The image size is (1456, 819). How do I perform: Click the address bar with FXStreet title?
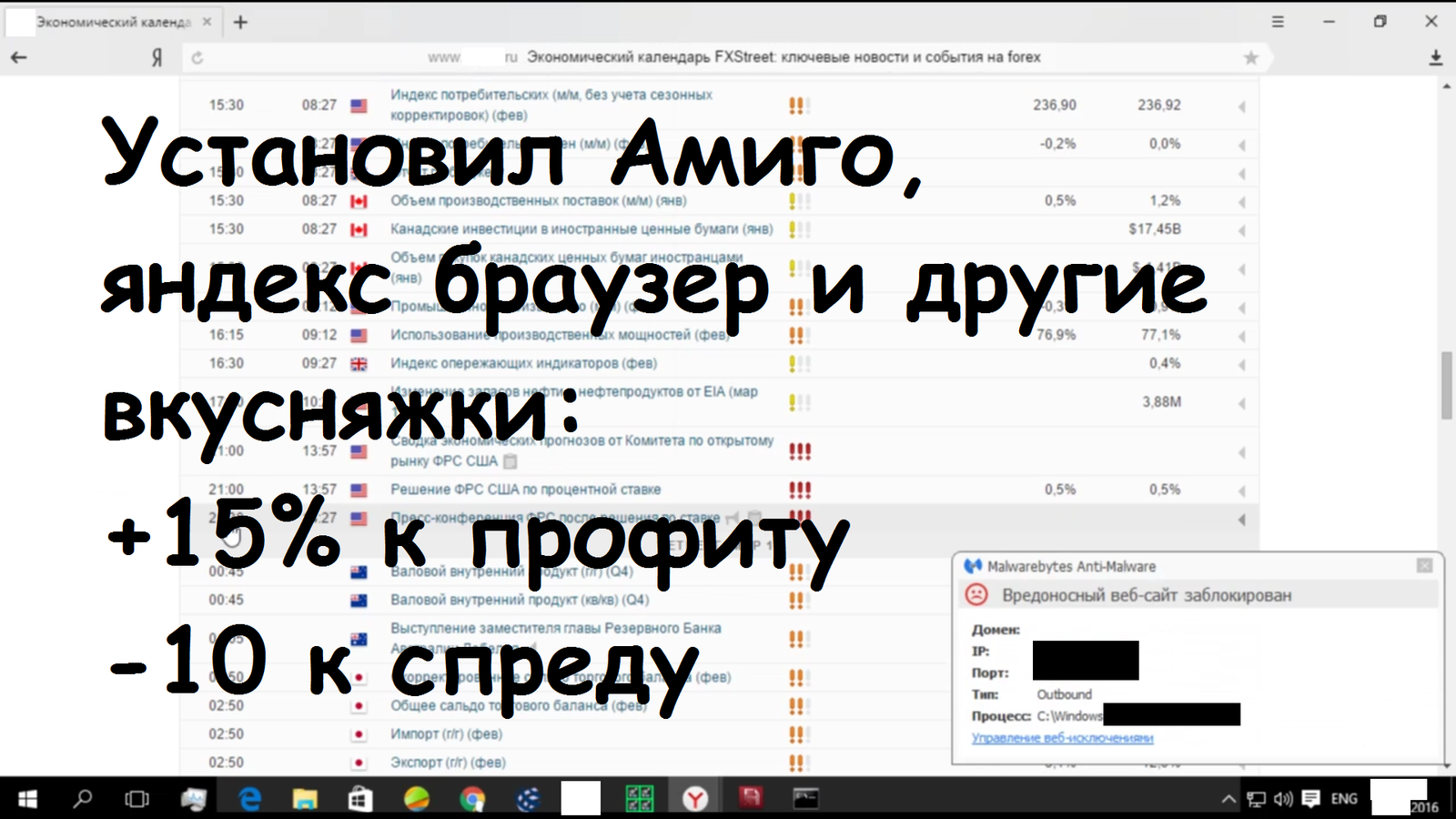[728, 57]
